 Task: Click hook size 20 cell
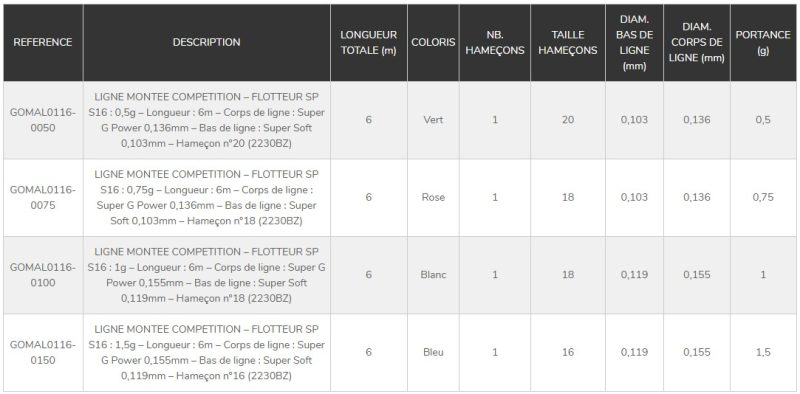coord(568,120)
